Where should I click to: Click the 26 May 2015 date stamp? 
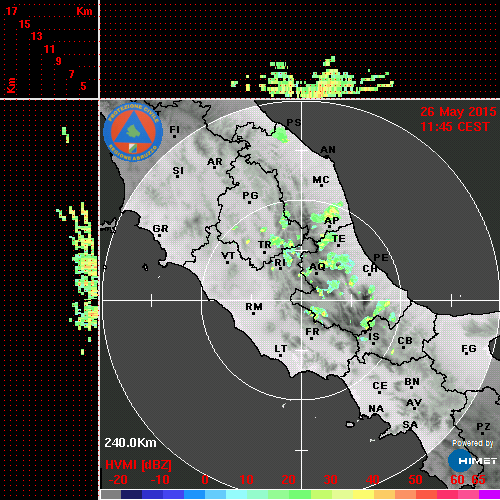point(458,112)
